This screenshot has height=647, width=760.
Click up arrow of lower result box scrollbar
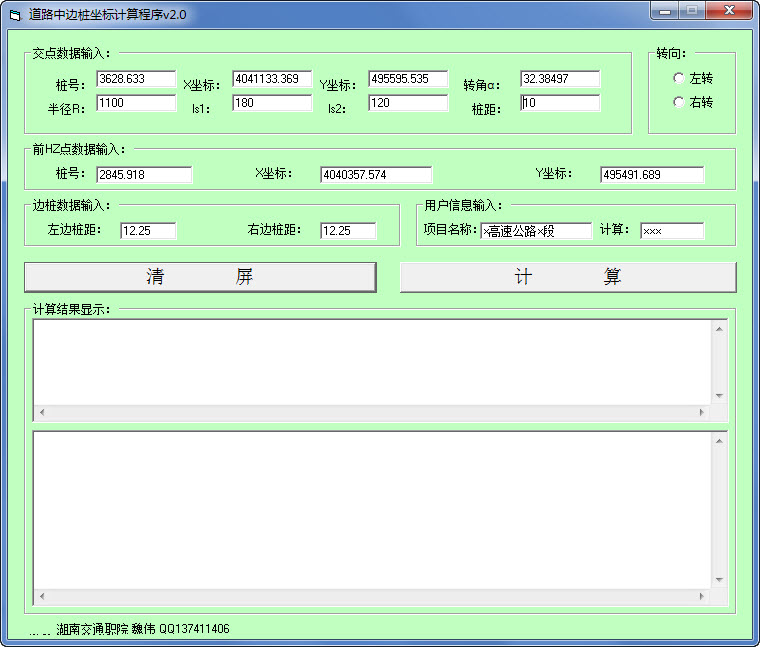[x=719, y=441]
